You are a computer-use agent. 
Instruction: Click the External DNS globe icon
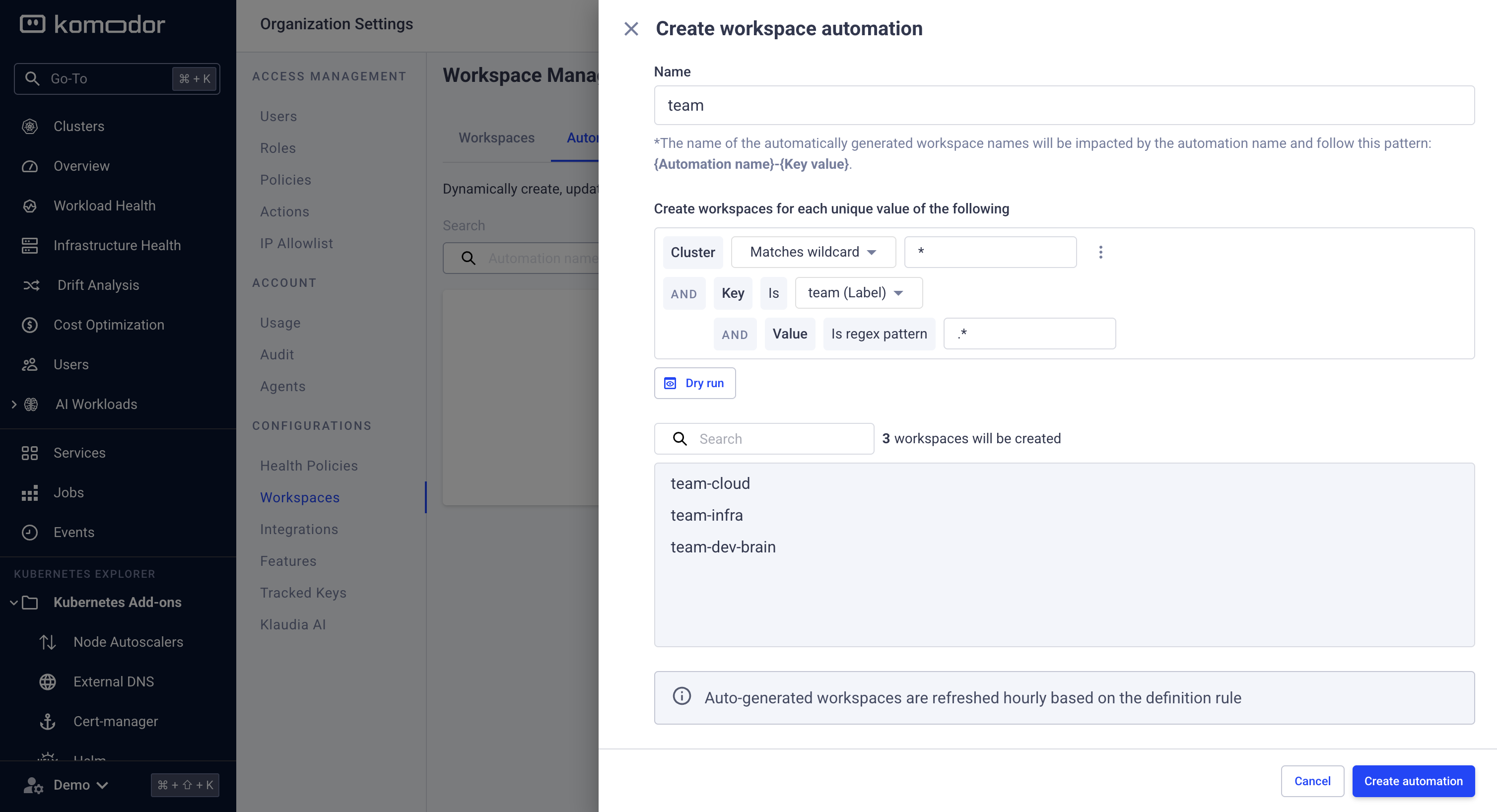[x=48, y=682]
